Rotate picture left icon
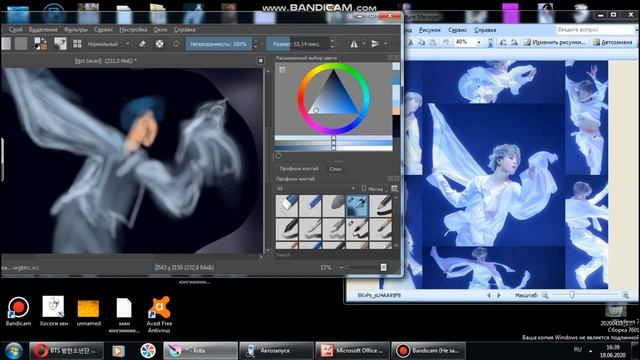The height and width of the screenshot is (360, 640). 503,42
